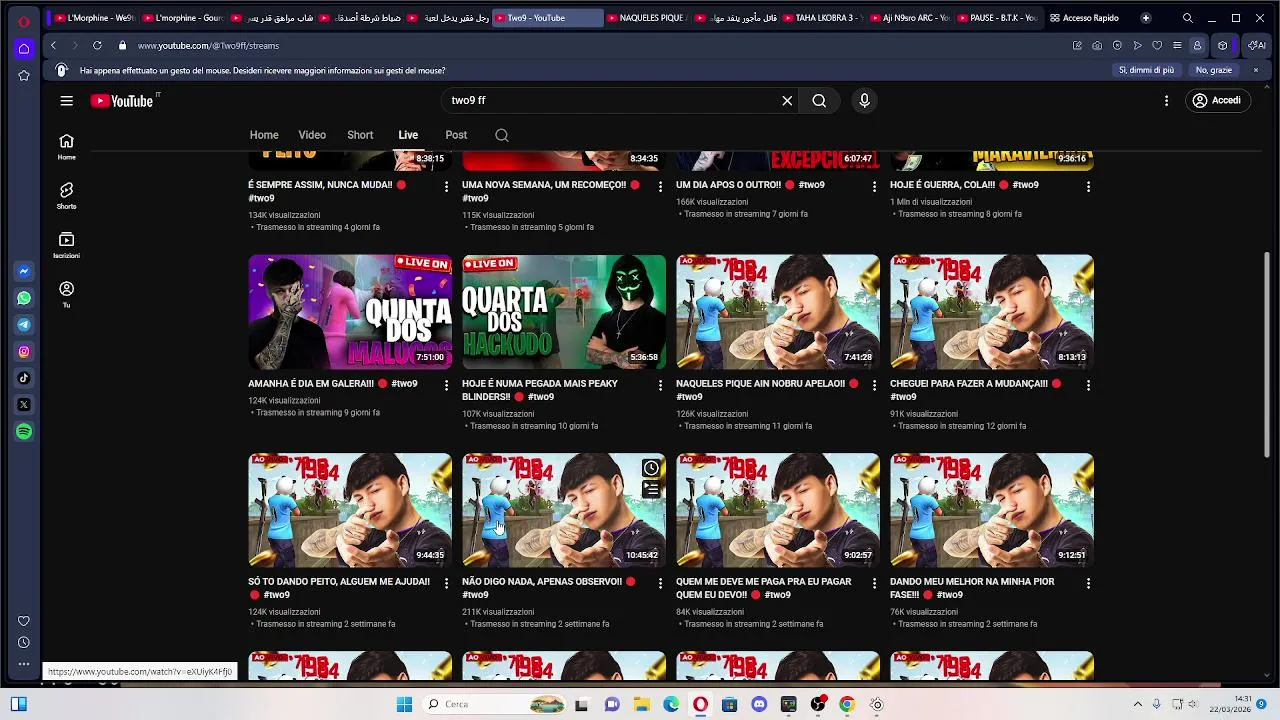
Task: Open options for QUEM ME DEVE ME PAGA video
Action: tap(874, 583)
